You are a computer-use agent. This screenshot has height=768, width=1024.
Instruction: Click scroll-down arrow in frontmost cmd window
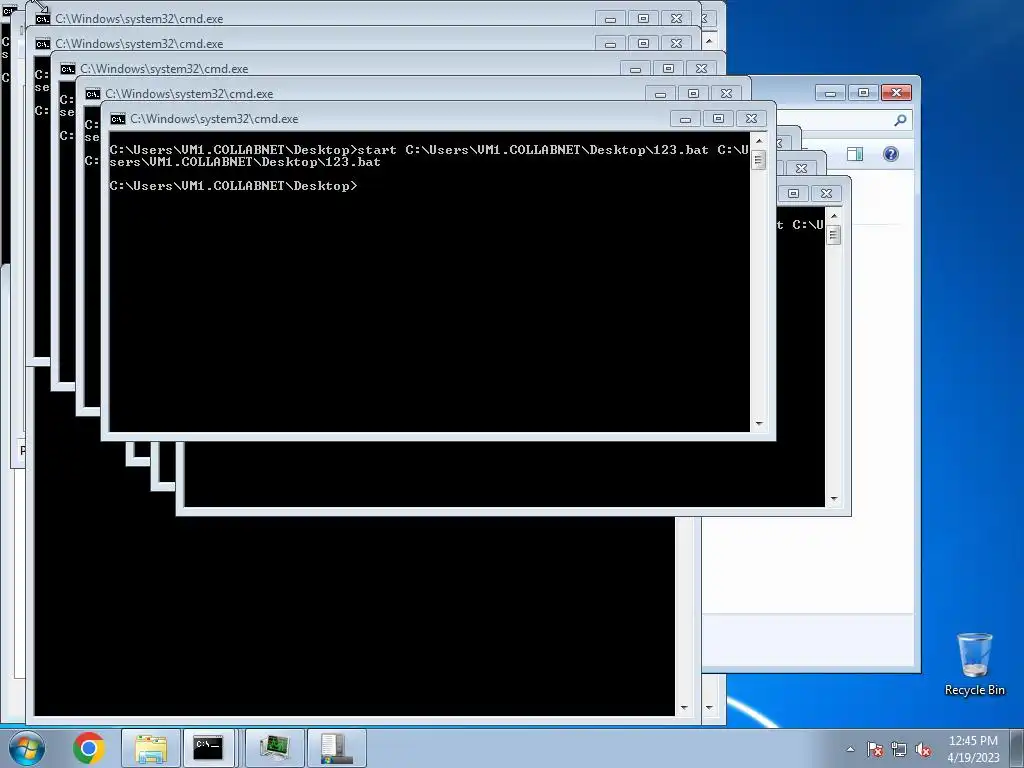(x=758, y=424)
